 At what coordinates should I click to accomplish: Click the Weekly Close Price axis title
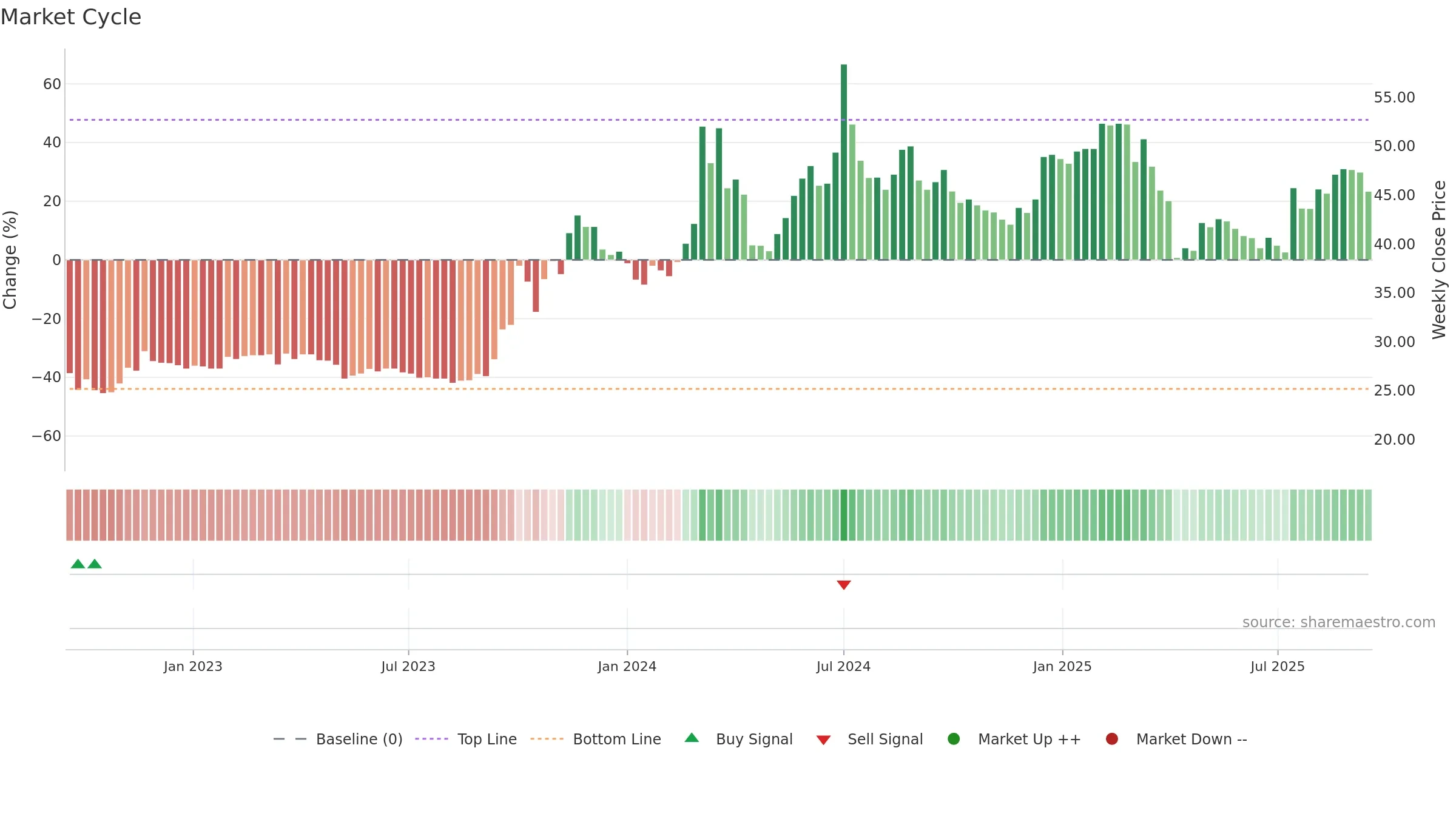(x=1439, y=260)
